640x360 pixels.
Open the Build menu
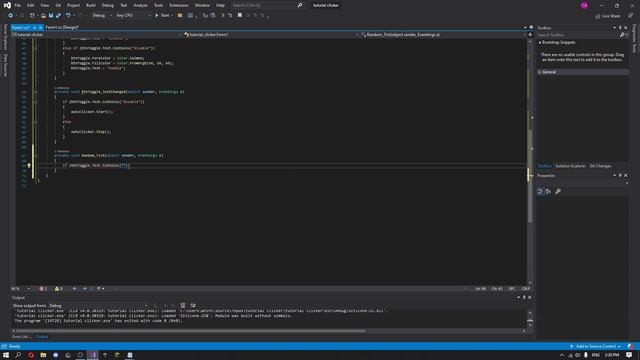pos(91,5)
